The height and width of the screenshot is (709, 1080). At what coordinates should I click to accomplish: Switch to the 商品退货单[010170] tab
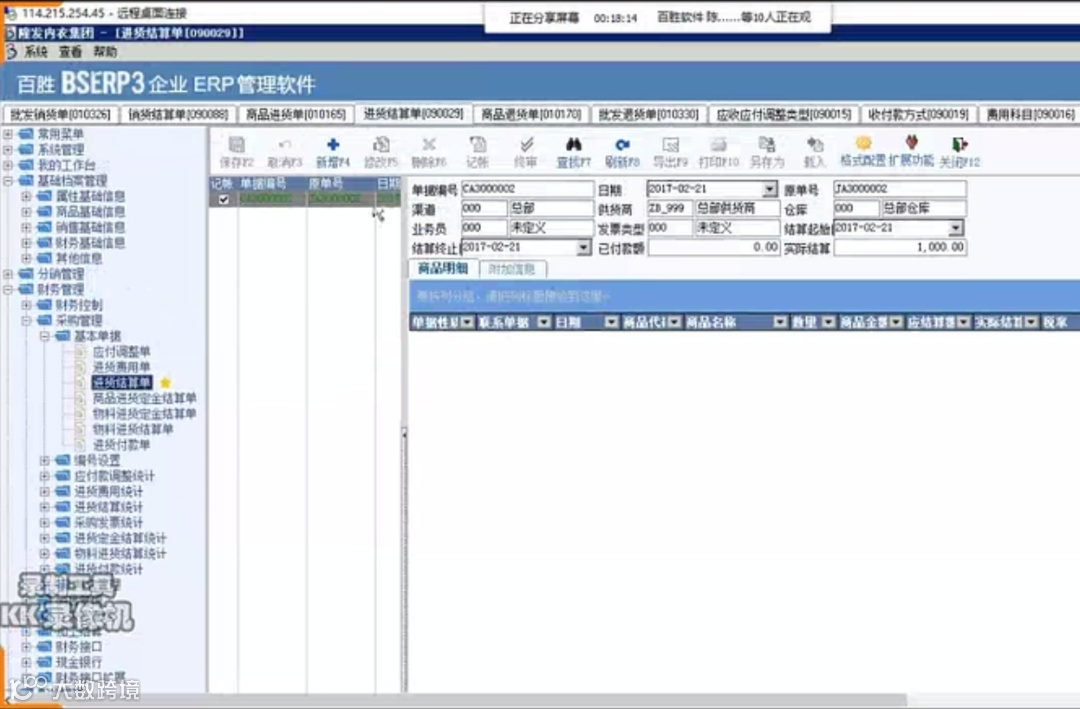531,114
